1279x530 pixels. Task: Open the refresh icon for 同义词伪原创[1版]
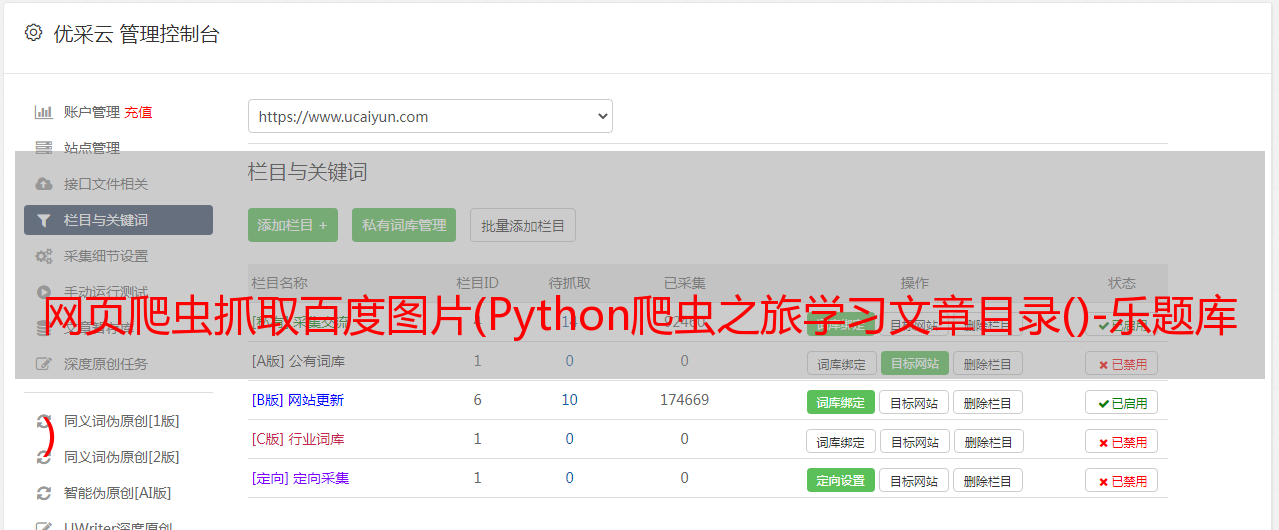tap(44, 421)
